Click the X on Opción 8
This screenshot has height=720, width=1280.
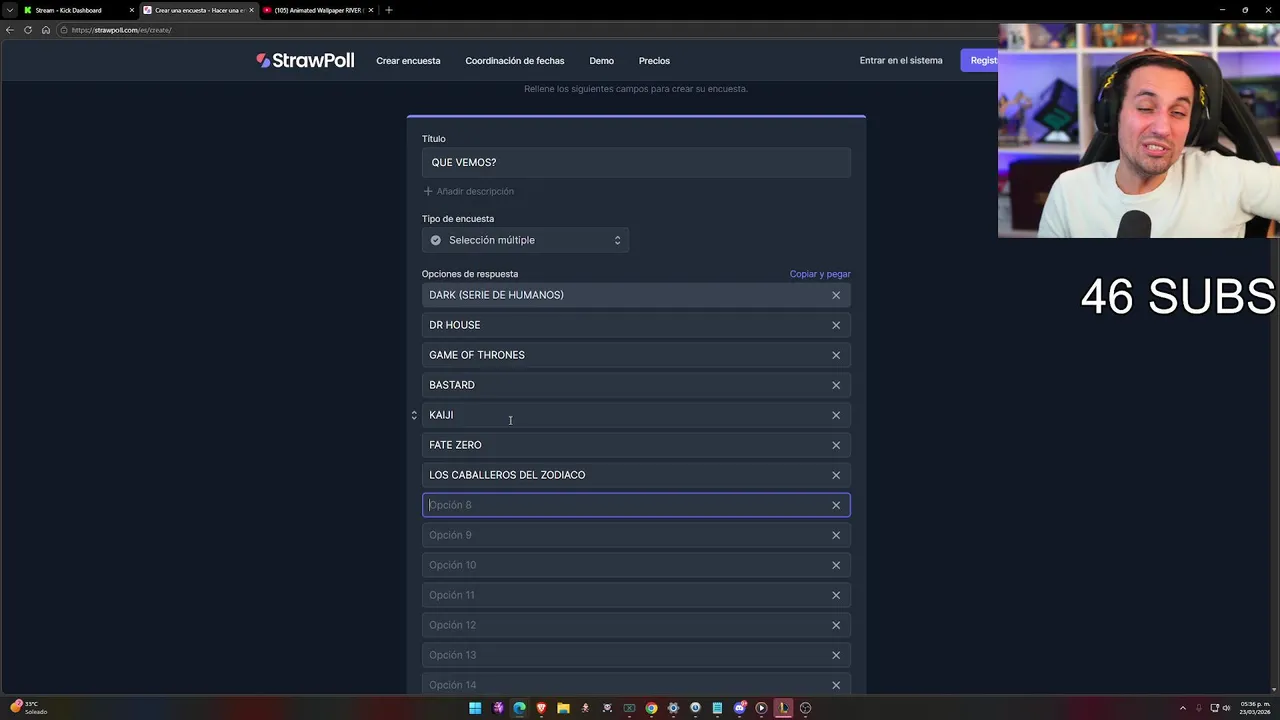836,505
